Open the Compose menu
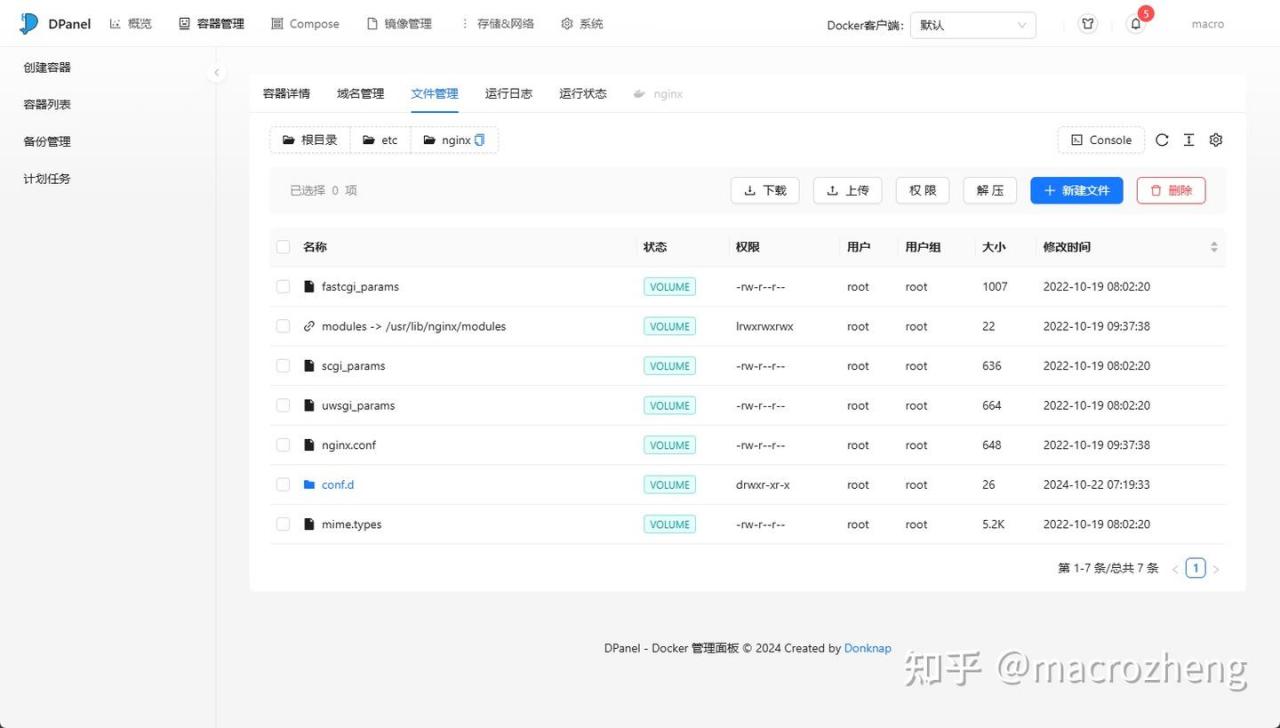 pos(305,24)
